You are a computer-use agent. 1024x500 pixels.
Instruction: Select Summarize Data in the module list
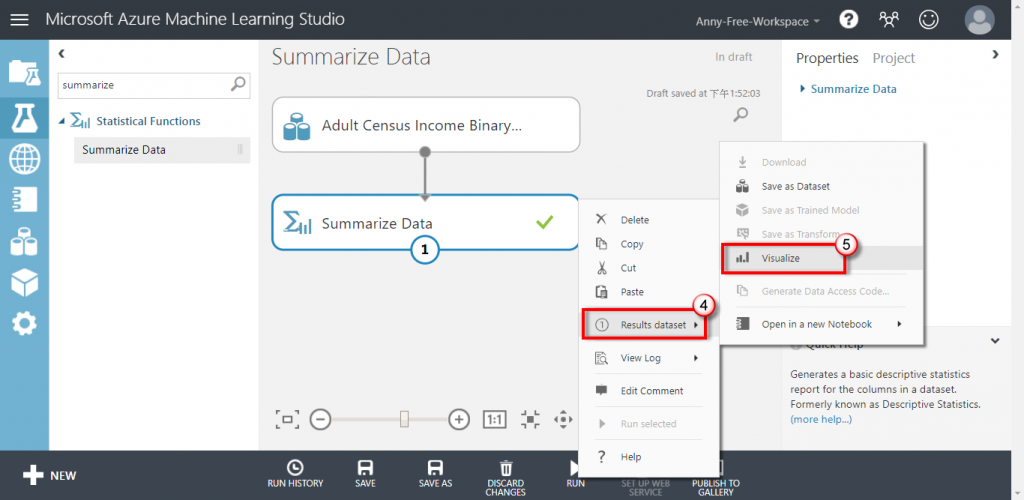pyautogui.click(x=162, y=149)
